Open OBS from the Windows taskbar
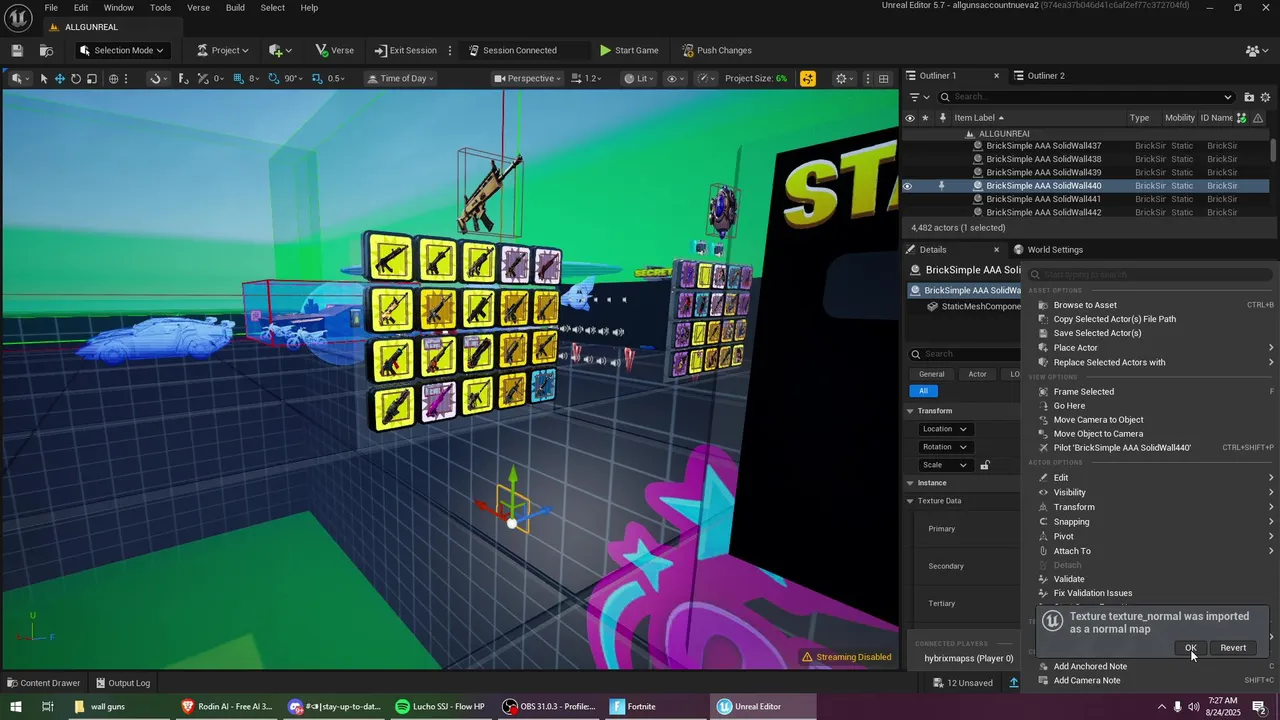The image size is (1280, 720). 550,706
